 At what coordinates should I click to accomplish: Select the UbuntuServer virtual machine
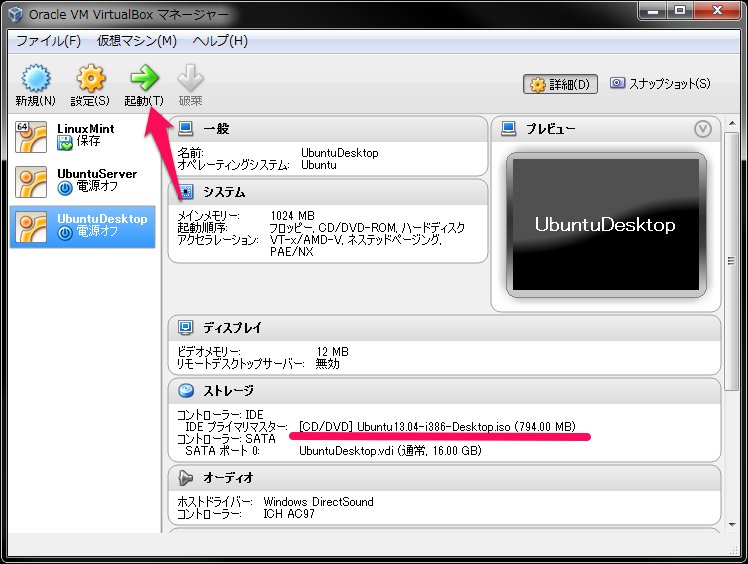point(83,181)
